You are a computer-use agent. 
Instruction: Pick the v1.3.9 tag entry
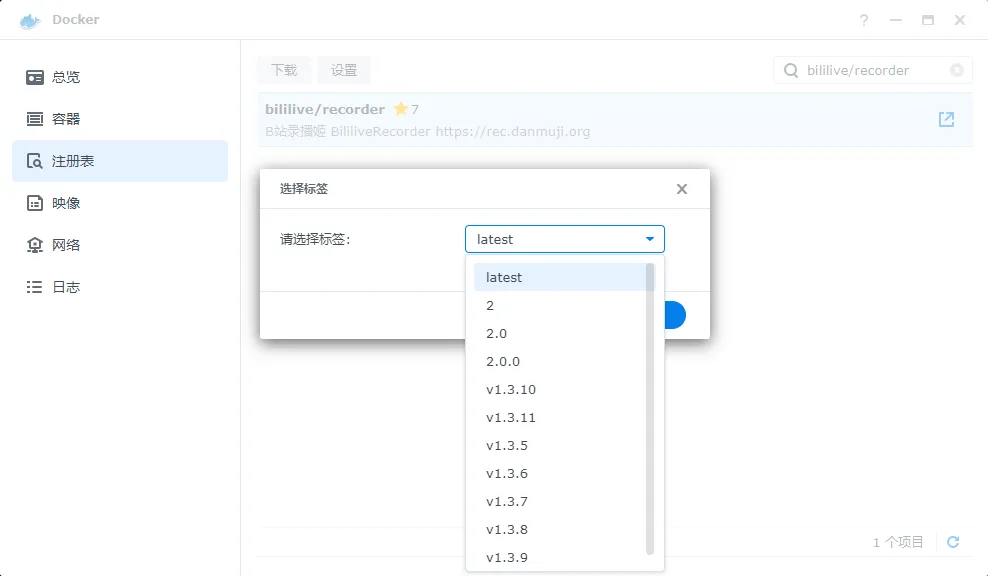point(560,558)
